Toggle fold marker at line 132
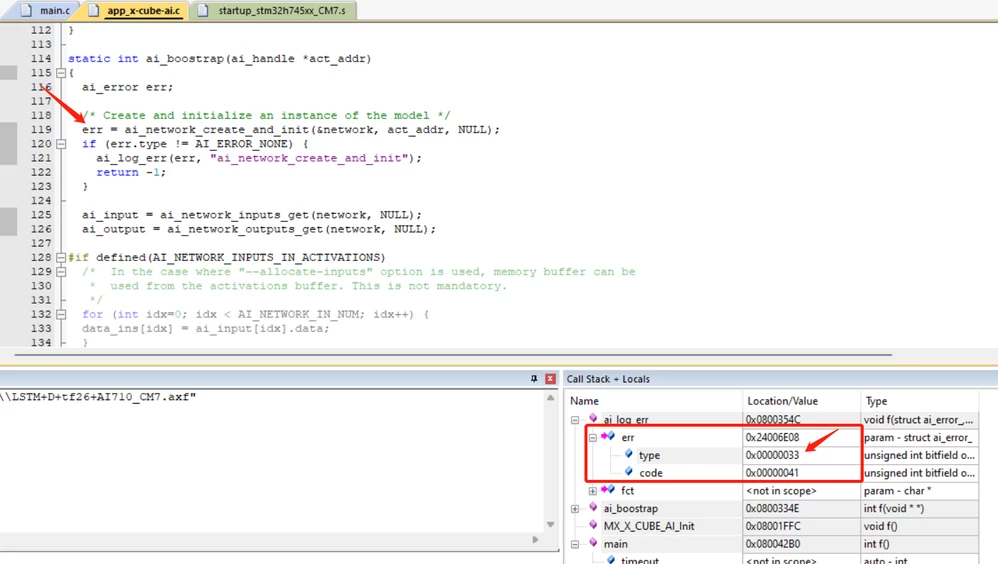Screen dimensions: 998x564 [61, 314]
